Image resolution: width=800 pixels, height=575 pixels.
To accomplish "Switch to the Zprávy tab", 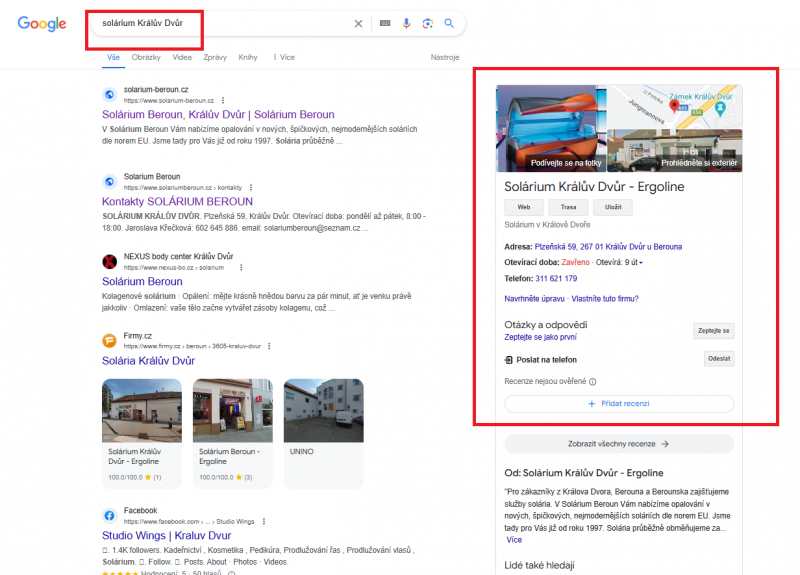I will click(215, 57).
